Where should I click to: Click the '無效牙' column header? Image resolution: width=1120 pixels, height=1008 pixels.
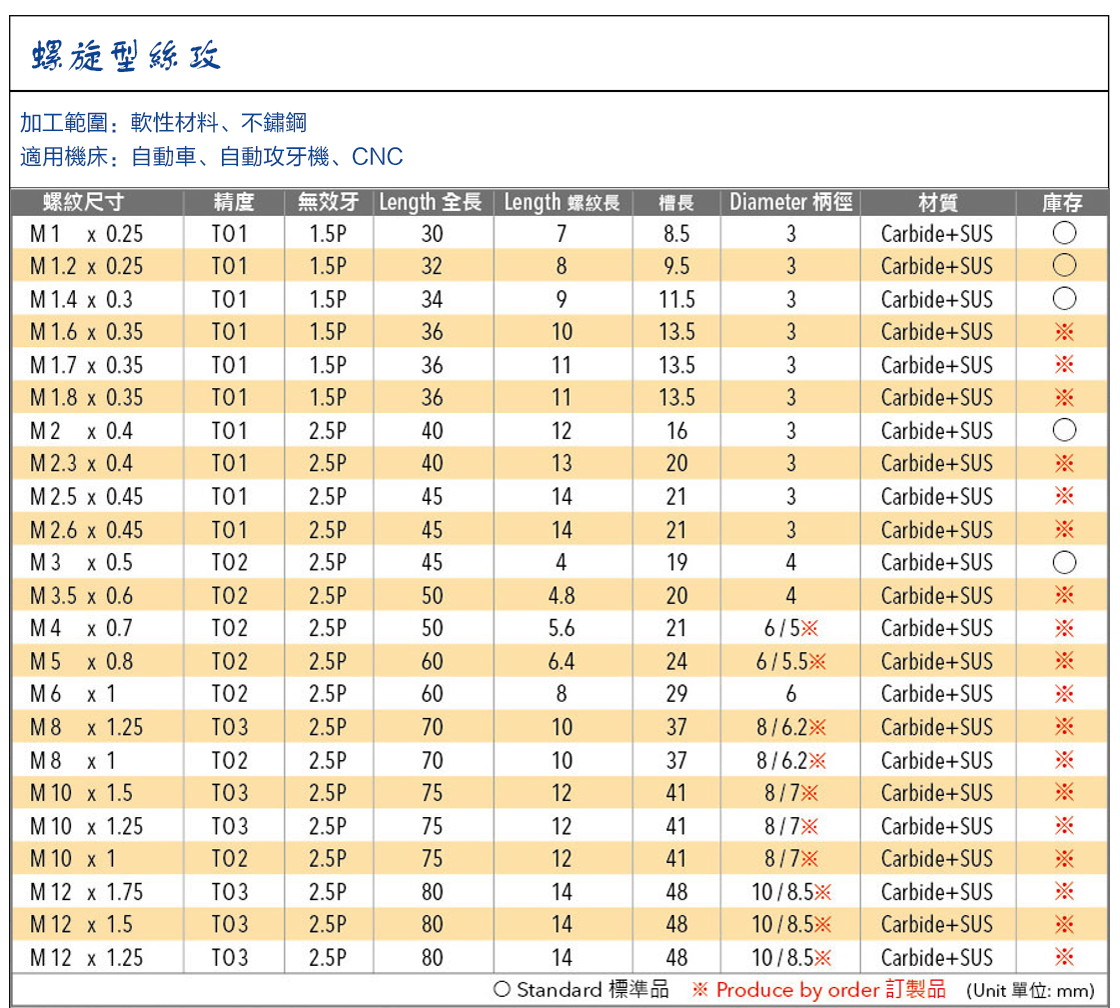click(329, 202)
